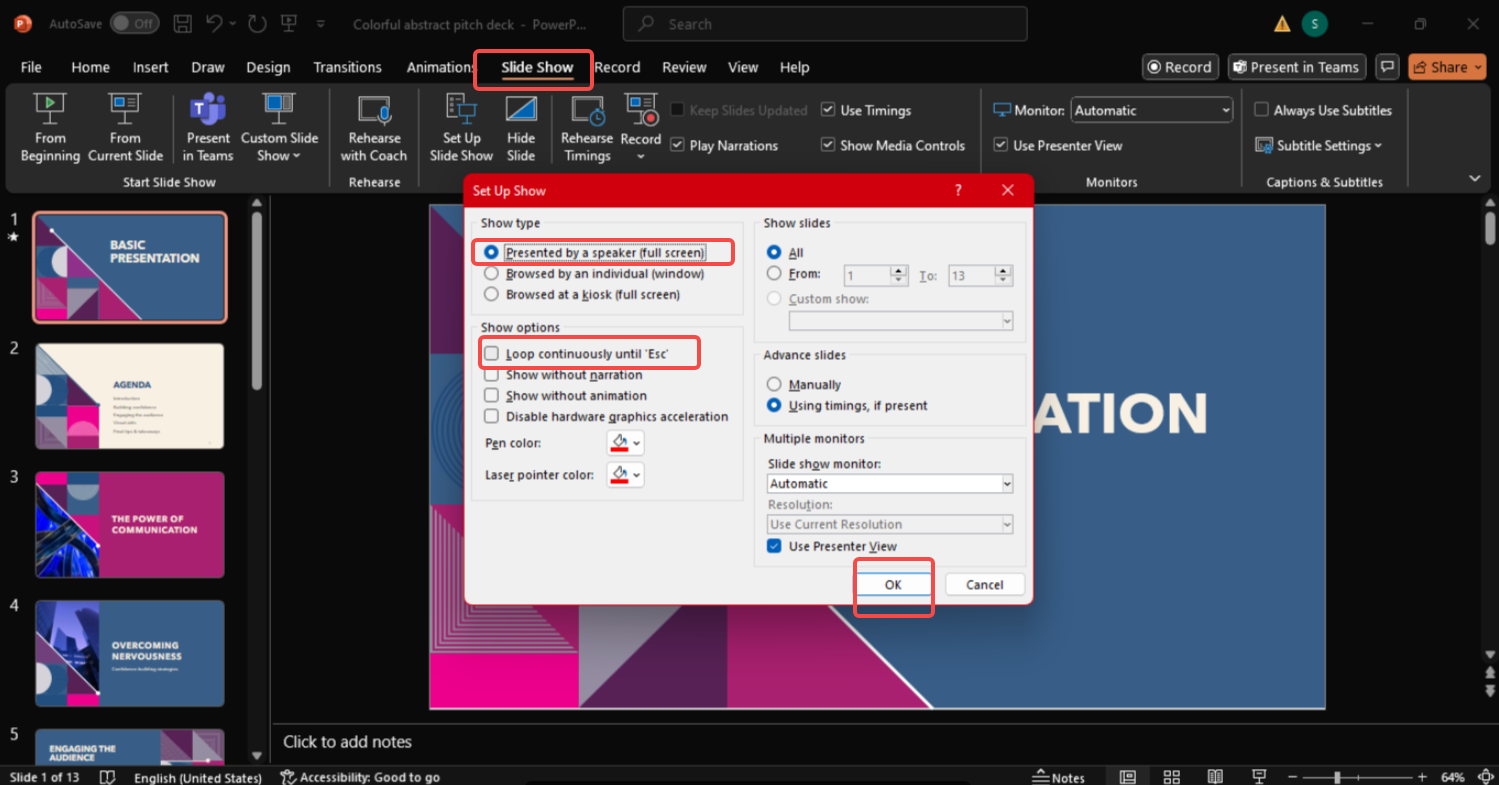Viewport: 1499px width, 785px height.
Task: Open the Review tab
Action: [x=684, y=67]
